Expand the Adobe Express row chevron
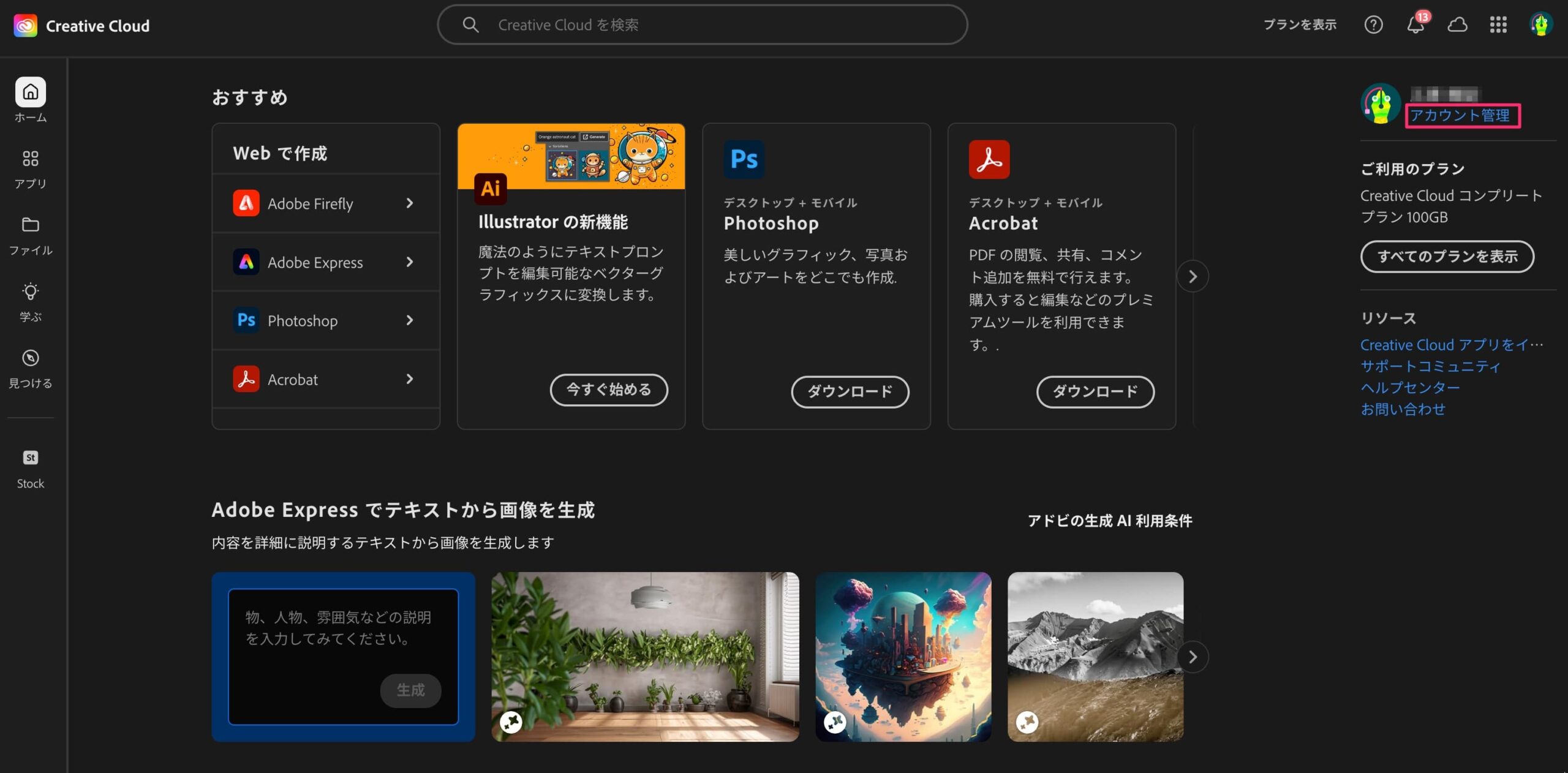This screenshot has width=1568, height=773. point(410,262)
